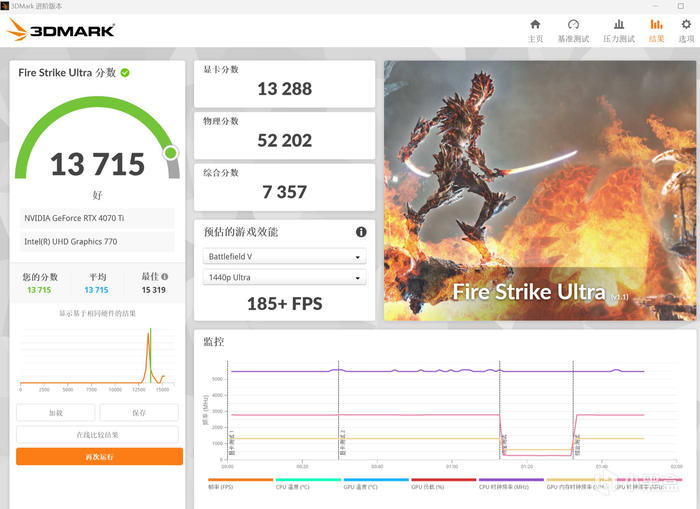Image resolution: width=700 pixels, height=509 pixels.
Task: Click the 监控 monitoring section heading
Action: (x=213, y=342)
